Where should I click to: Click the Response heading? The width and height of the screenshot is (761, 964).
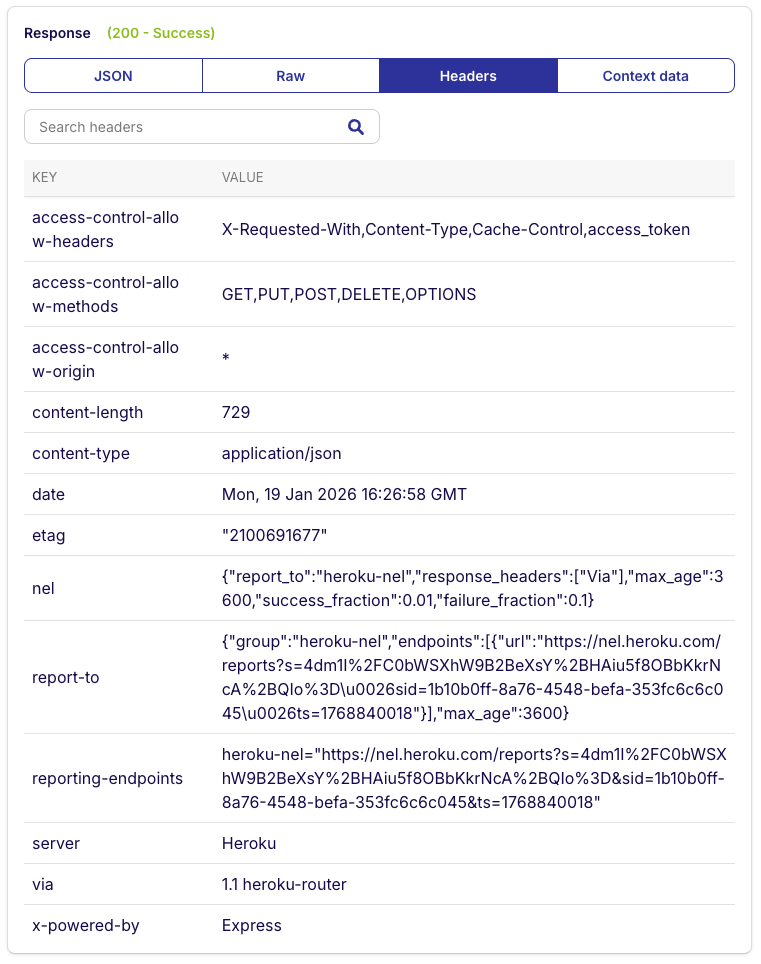[x=57, y=33]
